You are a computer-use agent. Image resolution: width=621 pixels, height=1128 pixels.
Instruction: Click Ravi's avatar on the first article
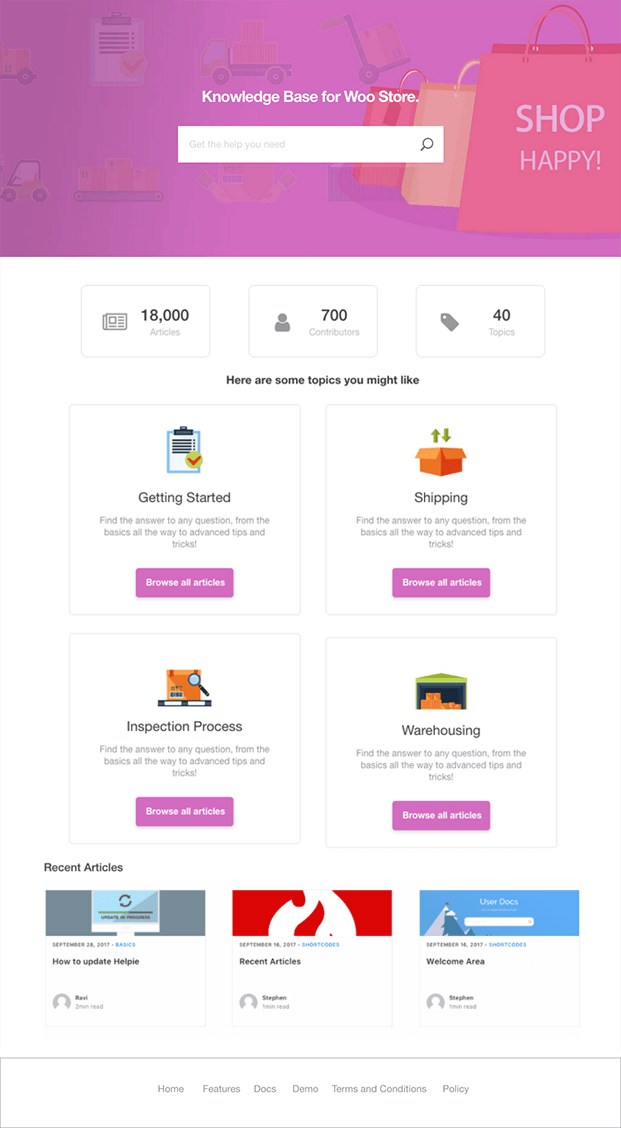click(x=62, y=1002)
